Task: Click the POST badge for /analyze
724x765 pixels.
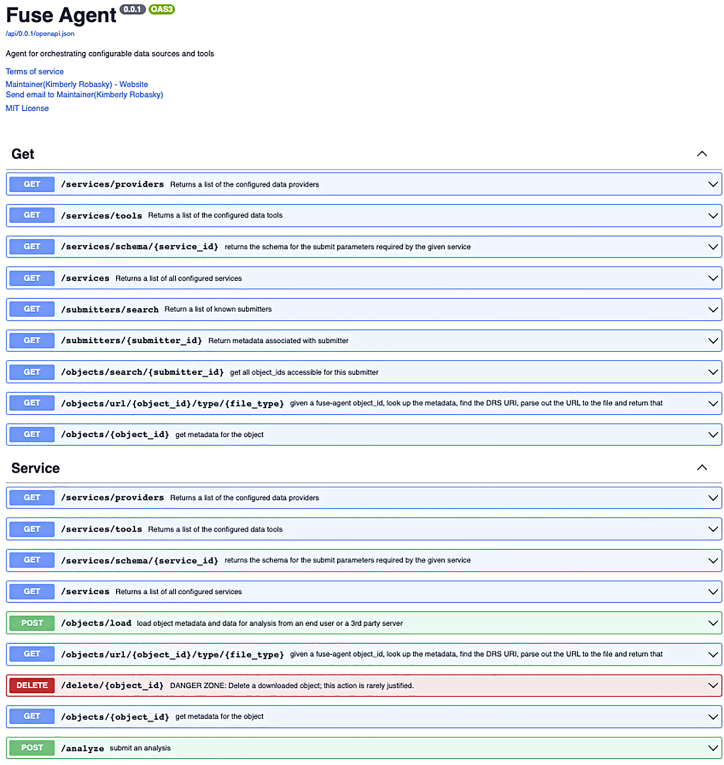Action: 31,748
